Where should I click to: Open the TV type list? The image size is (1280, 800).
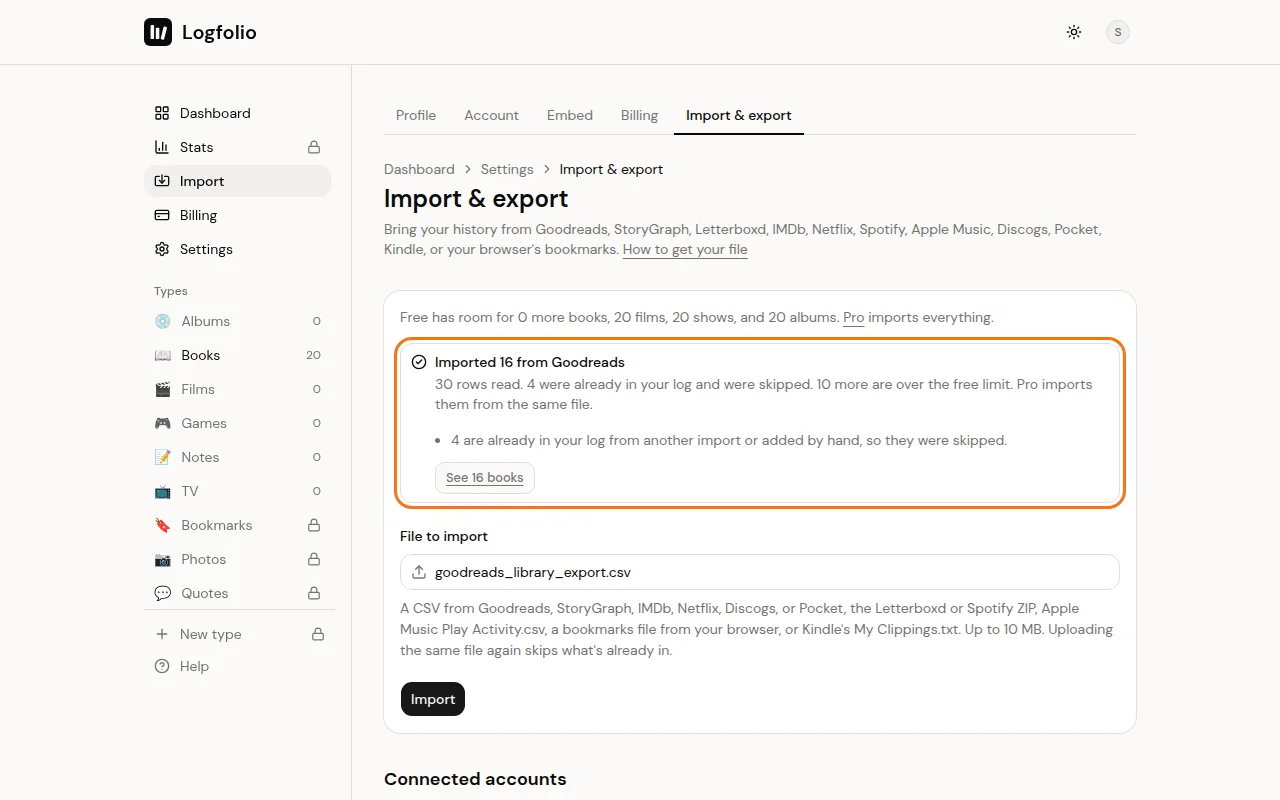pyautogui.click(x=237, y=491)
